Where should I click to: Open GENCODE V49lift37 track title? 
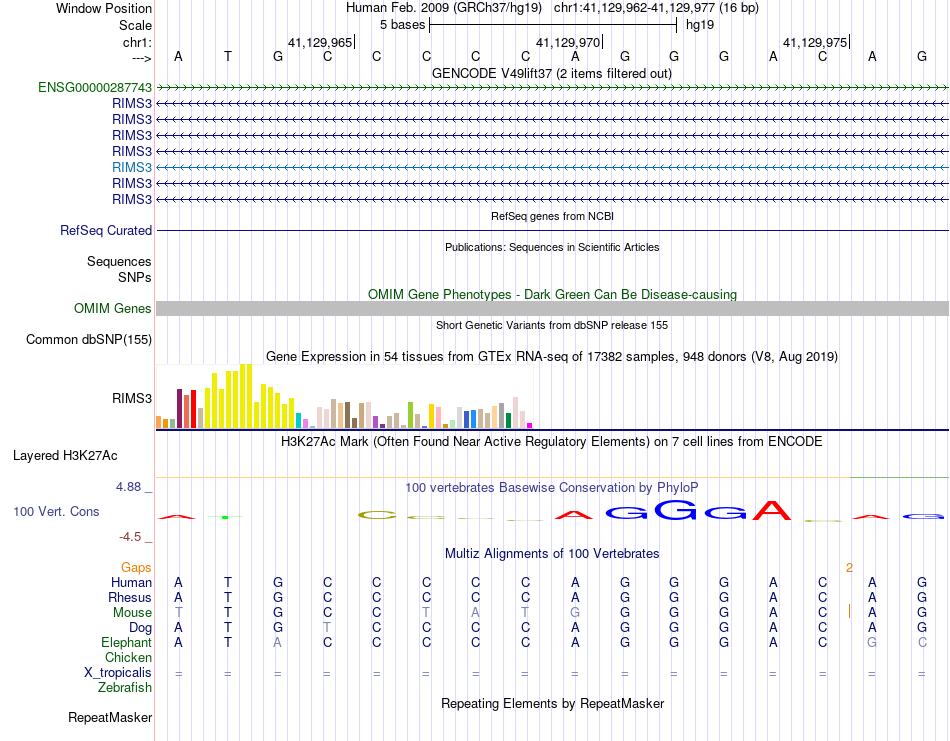(x=552, y=73)
